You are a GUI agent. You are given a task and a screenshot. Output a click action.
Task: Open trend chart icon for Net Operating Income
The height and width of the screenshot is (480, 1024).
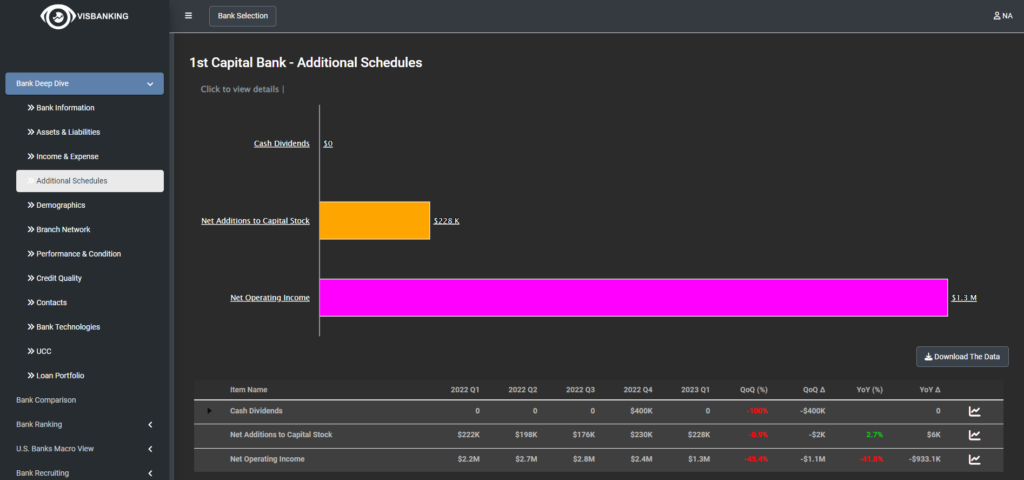[974, 459]
